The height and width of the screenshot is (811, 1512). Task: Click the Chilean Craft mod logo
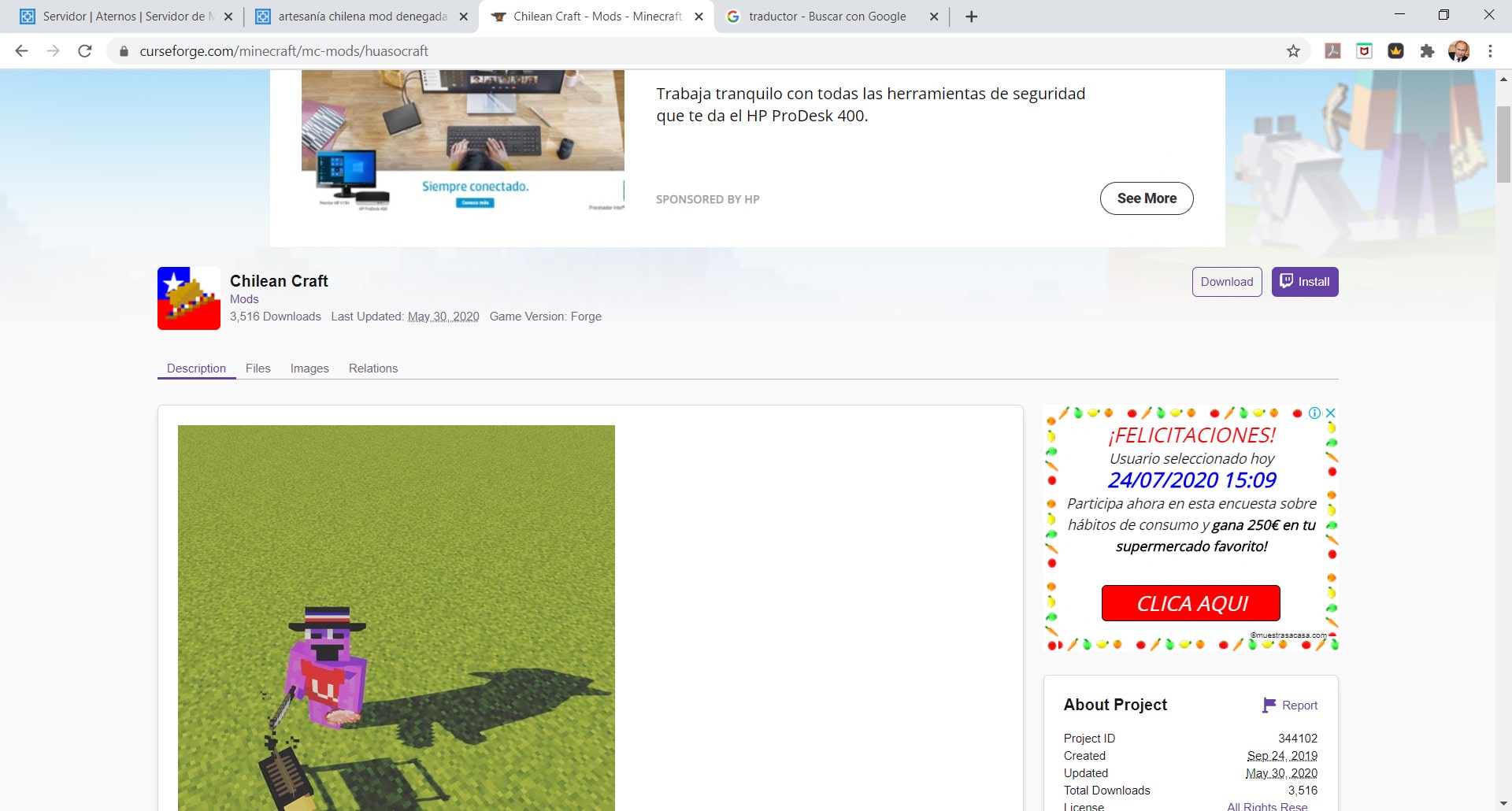point(189,298)
